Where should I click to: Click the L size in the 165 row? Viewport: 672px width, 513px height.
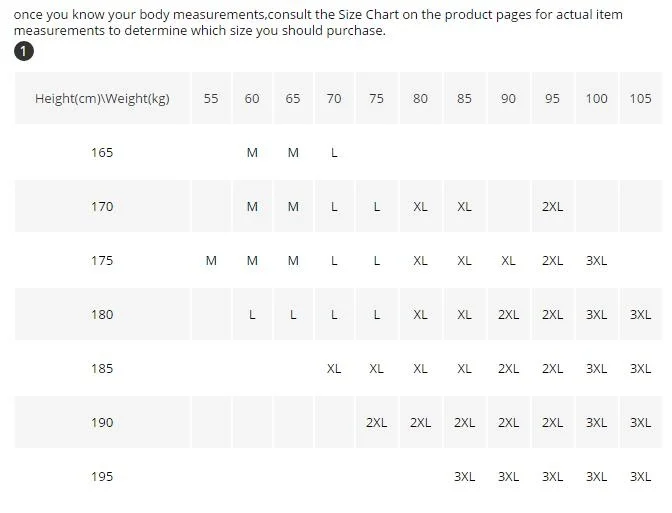334,152
